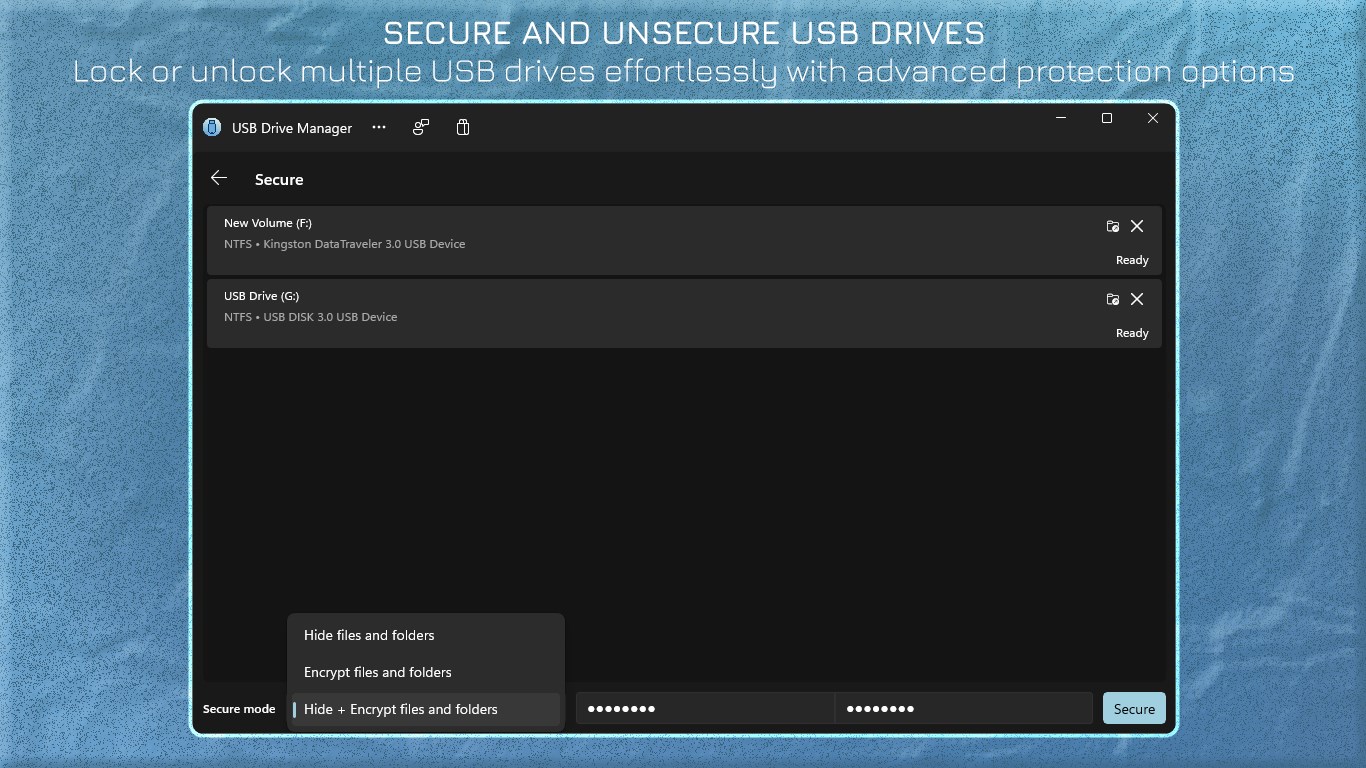Viewport: 1366px width, 768px height.
Task: Remove USB Drive (G:) from the list
Action: click(x=1137, y=299)
